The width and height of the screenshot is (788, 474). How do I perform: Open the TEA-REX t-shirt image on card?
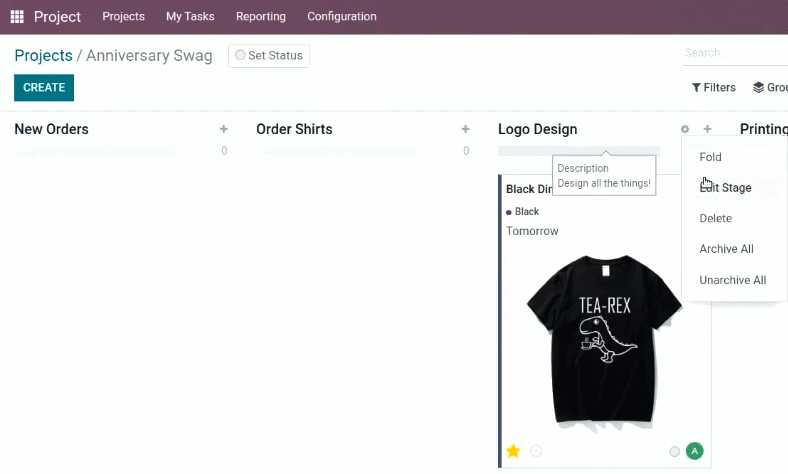click(605, 343)
